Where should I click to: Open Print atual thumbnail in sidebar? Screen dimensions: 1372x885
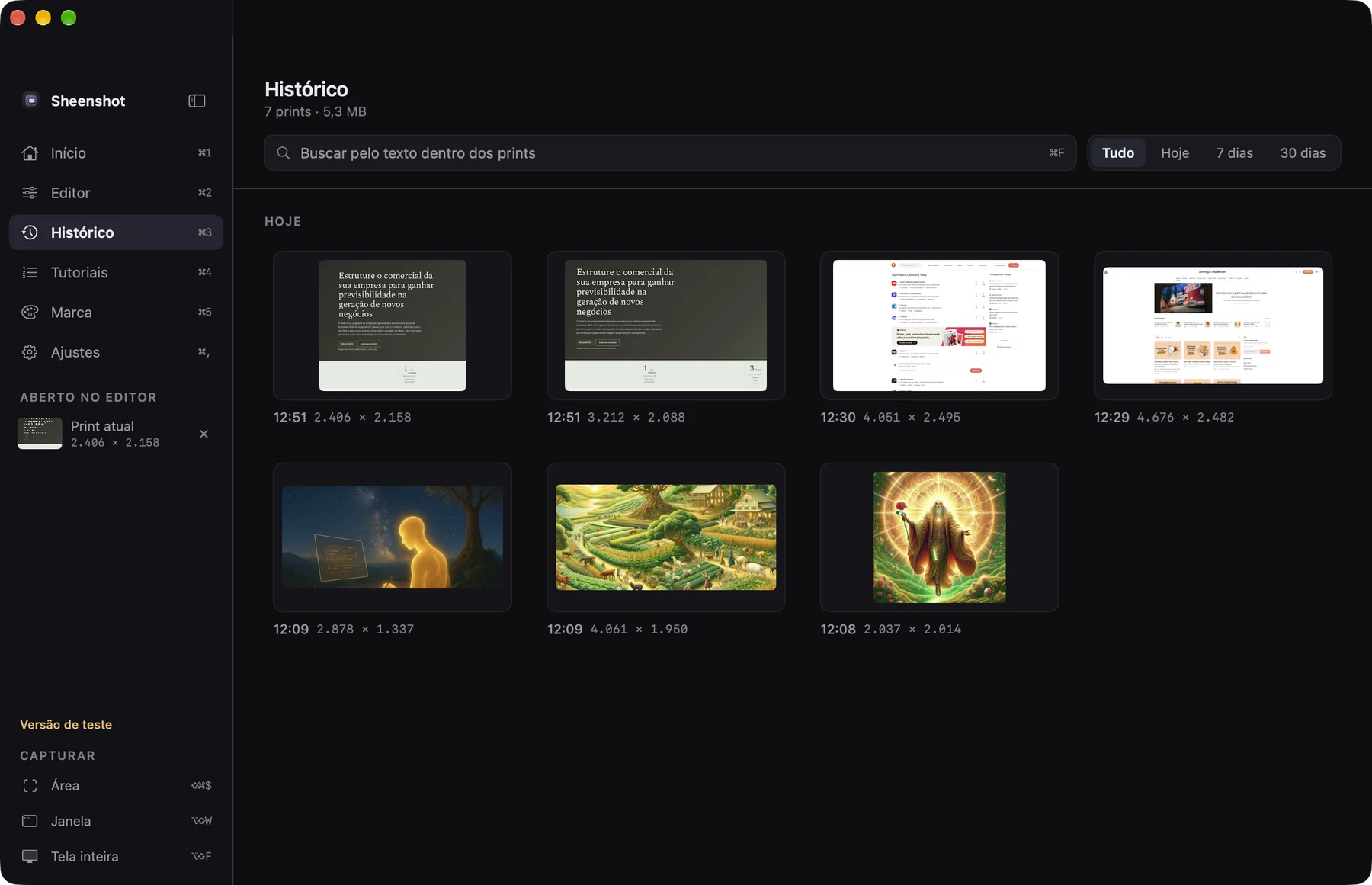click(40, 434)
